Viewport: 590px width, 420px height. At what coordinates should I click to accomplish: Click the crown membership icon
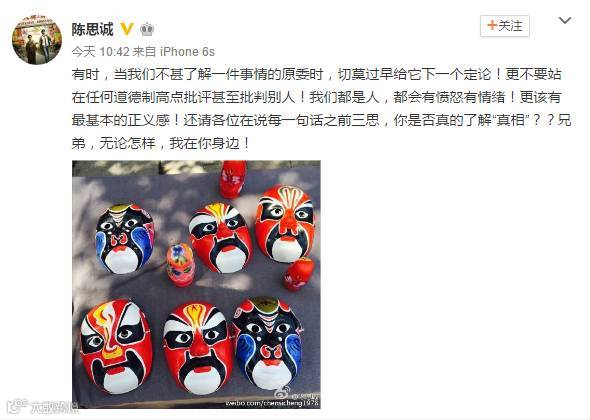point(147,29)
